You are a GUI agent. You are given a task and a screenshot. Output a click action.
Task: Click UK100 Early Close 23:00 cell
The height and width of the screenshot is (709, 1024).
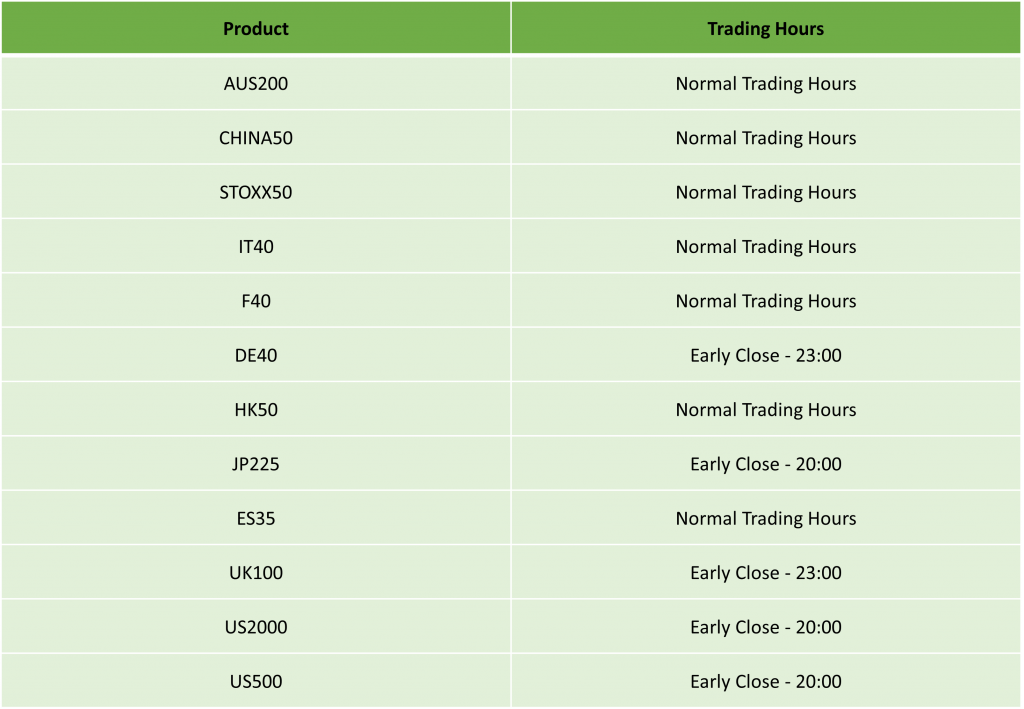765,573
